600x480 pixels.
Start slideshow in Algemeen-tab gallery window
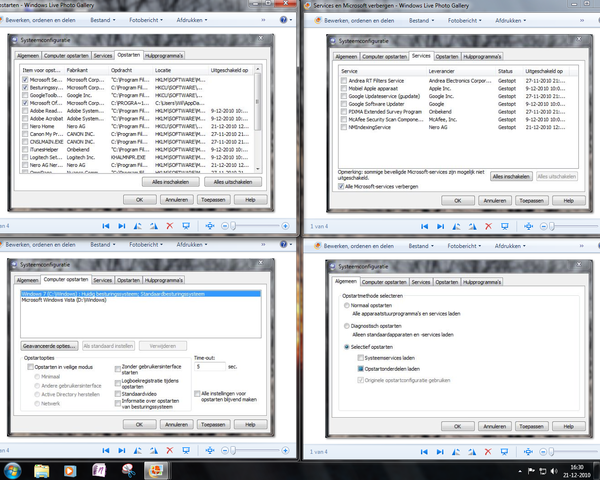pyautogui.click(x=504, y=452)
